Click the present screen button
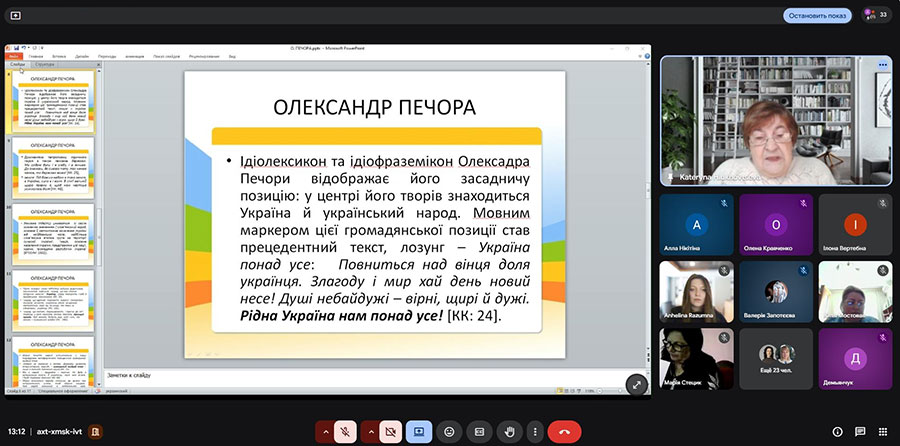This screenshot has width=900, height=446. click(x=419, y=432)
